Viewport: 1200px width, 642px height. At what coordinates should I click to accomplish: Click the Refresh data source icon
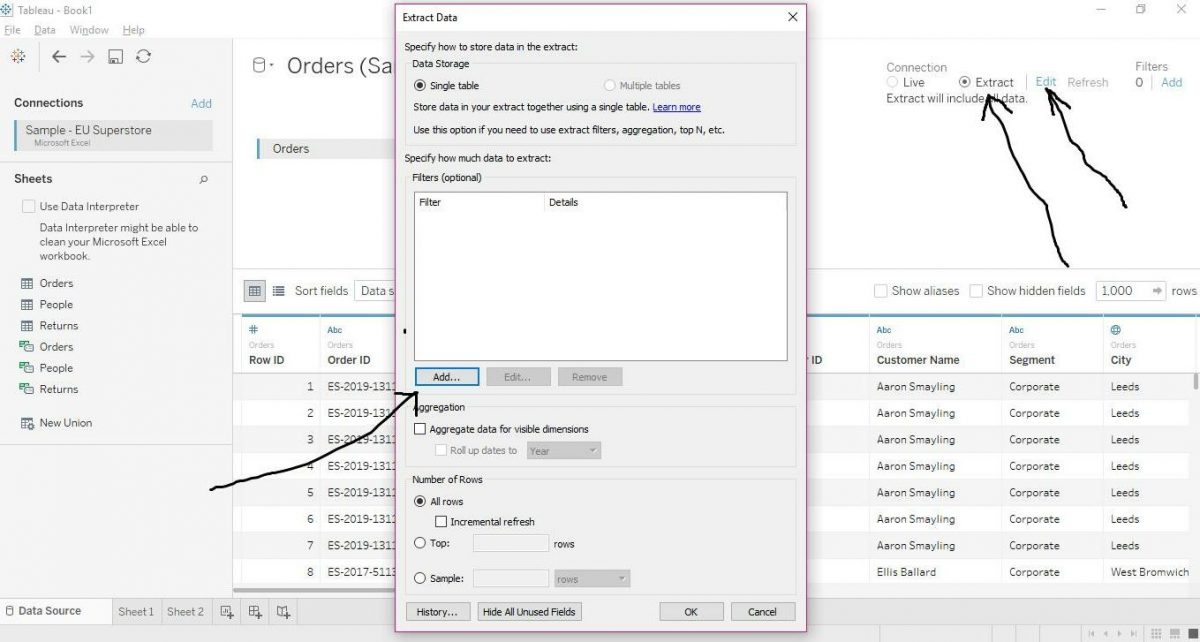coord(143,56)
